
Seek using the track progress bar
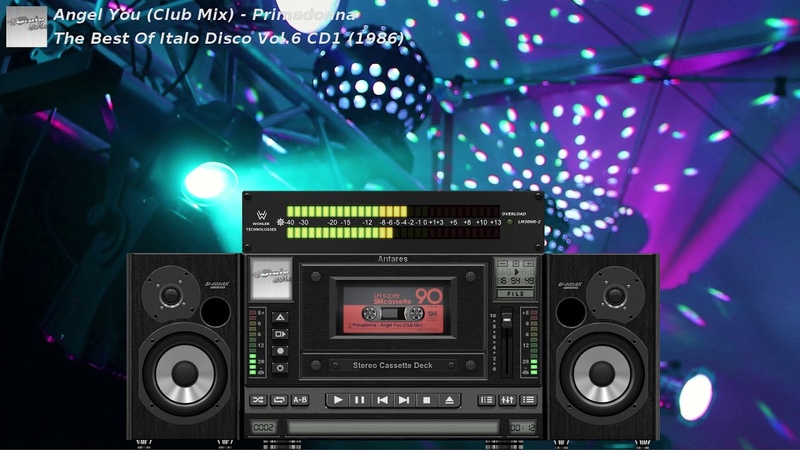393,427
